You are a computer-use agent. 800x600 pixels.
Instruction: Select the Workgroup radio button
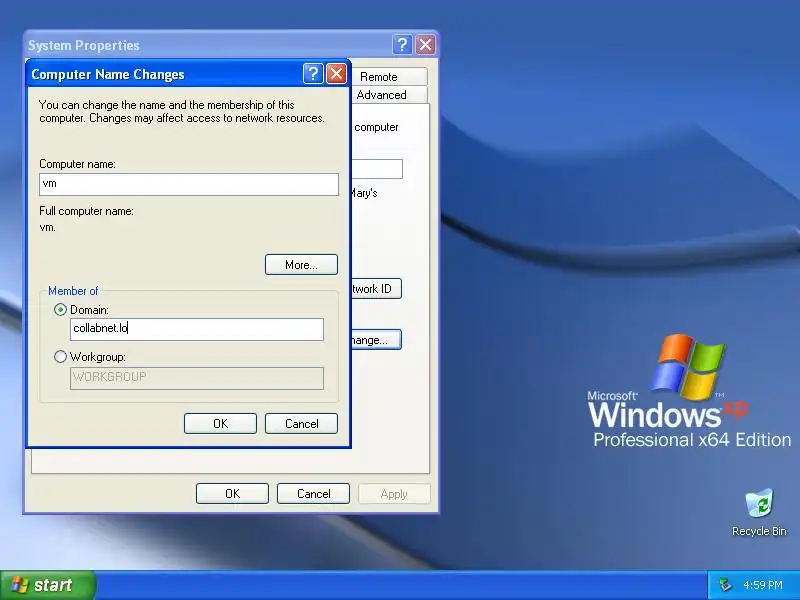click(x=60, y=357)
